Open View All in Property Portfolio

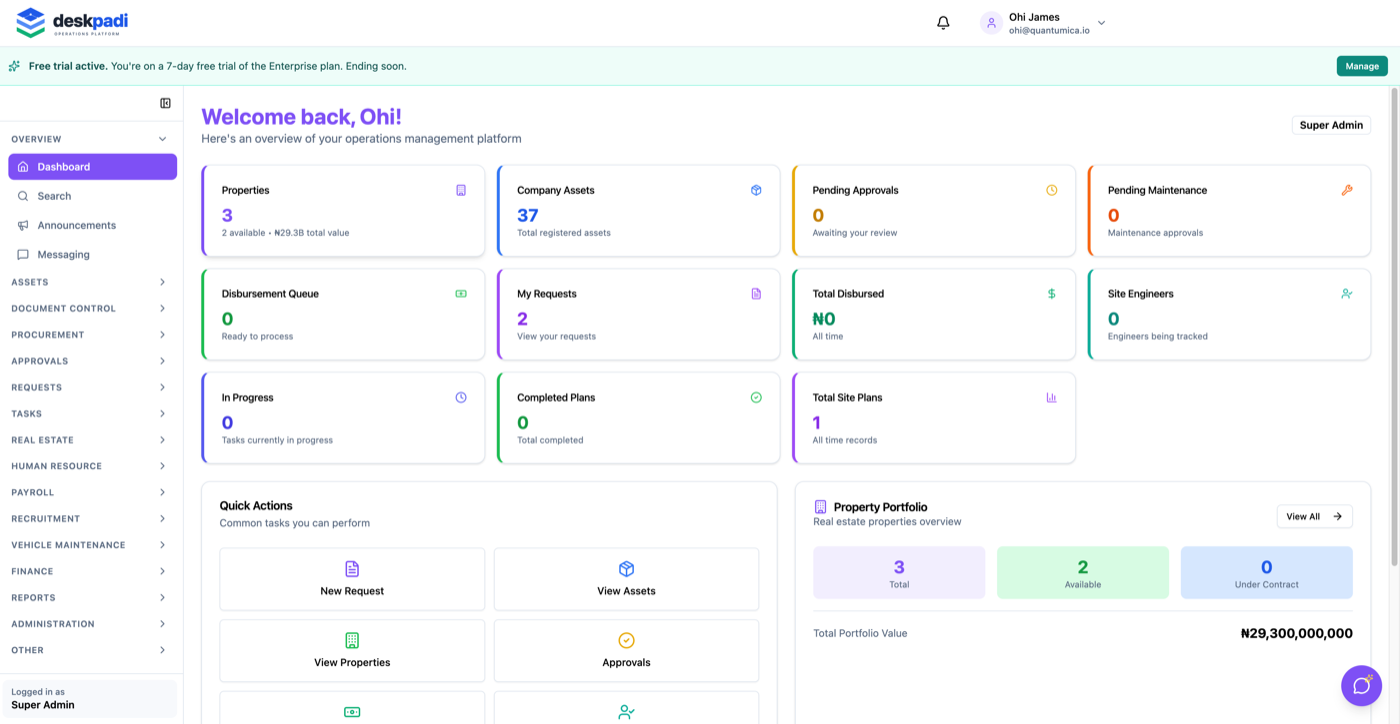click(x=1314, y=516)
